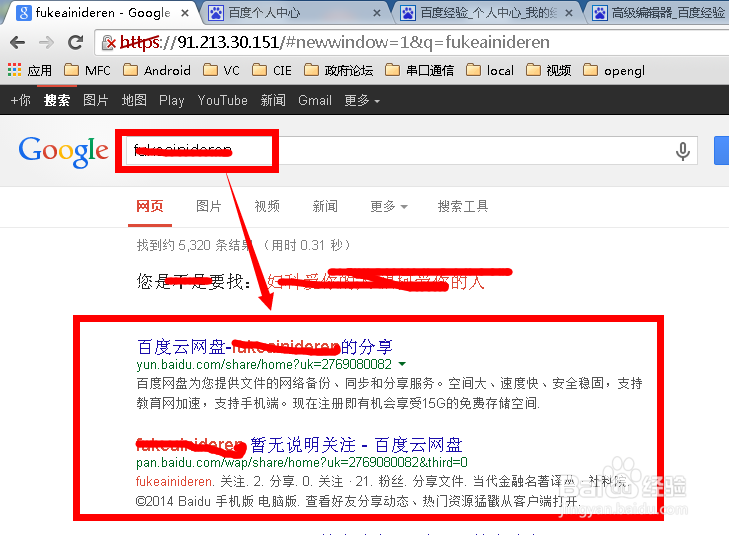Screen dimensions: 729x535
Task: Expand the 更多 results filter dropdown
Action: [389, 206]
